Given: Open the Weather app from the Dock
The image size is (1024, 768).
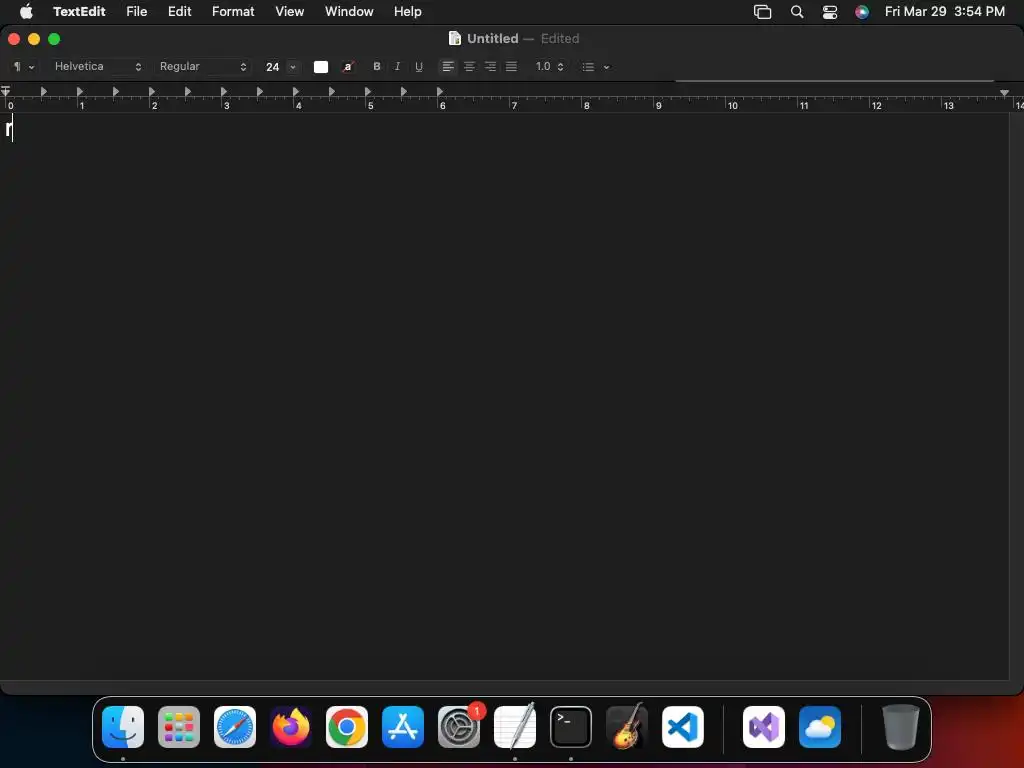Looking at the screenshot, I should pyautogui.click(x=820, y=727).
